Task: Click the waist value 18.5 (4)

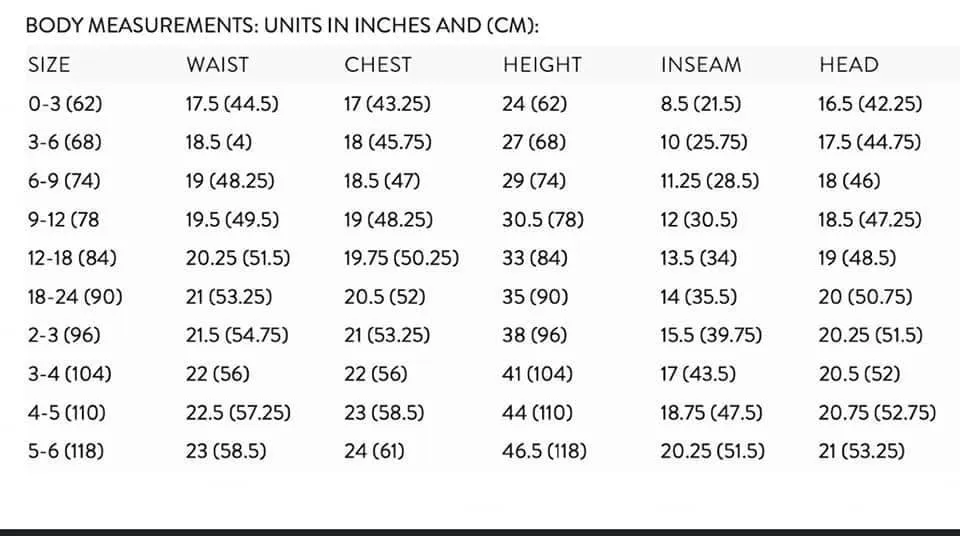Action: point(219,142)
